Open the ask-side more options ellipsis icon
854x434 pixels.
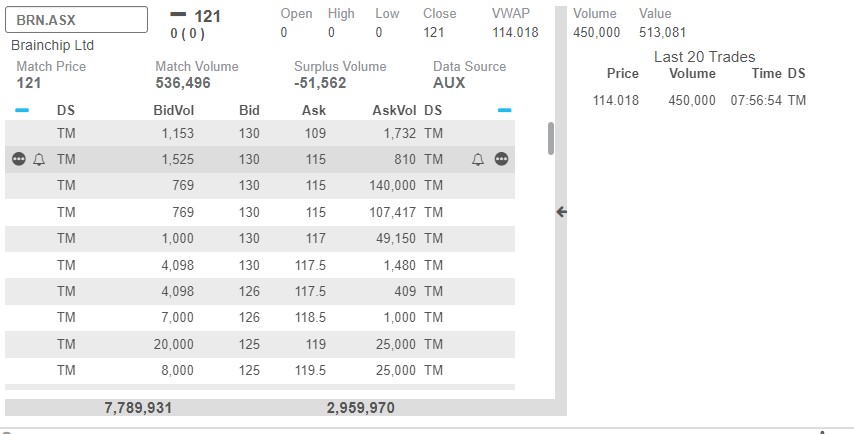[502, 159]
